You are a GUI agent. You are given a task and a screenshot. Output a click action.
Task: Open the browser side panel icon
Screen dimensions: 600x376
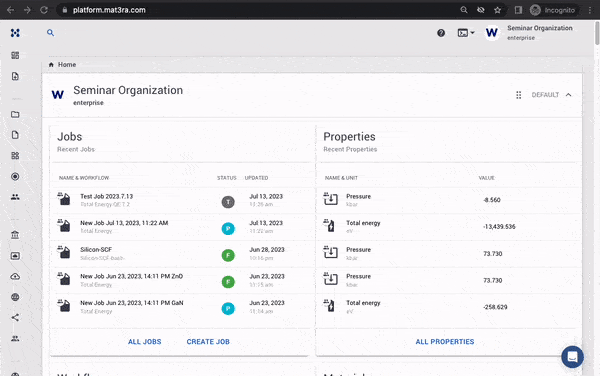click(x=518, y=10)
